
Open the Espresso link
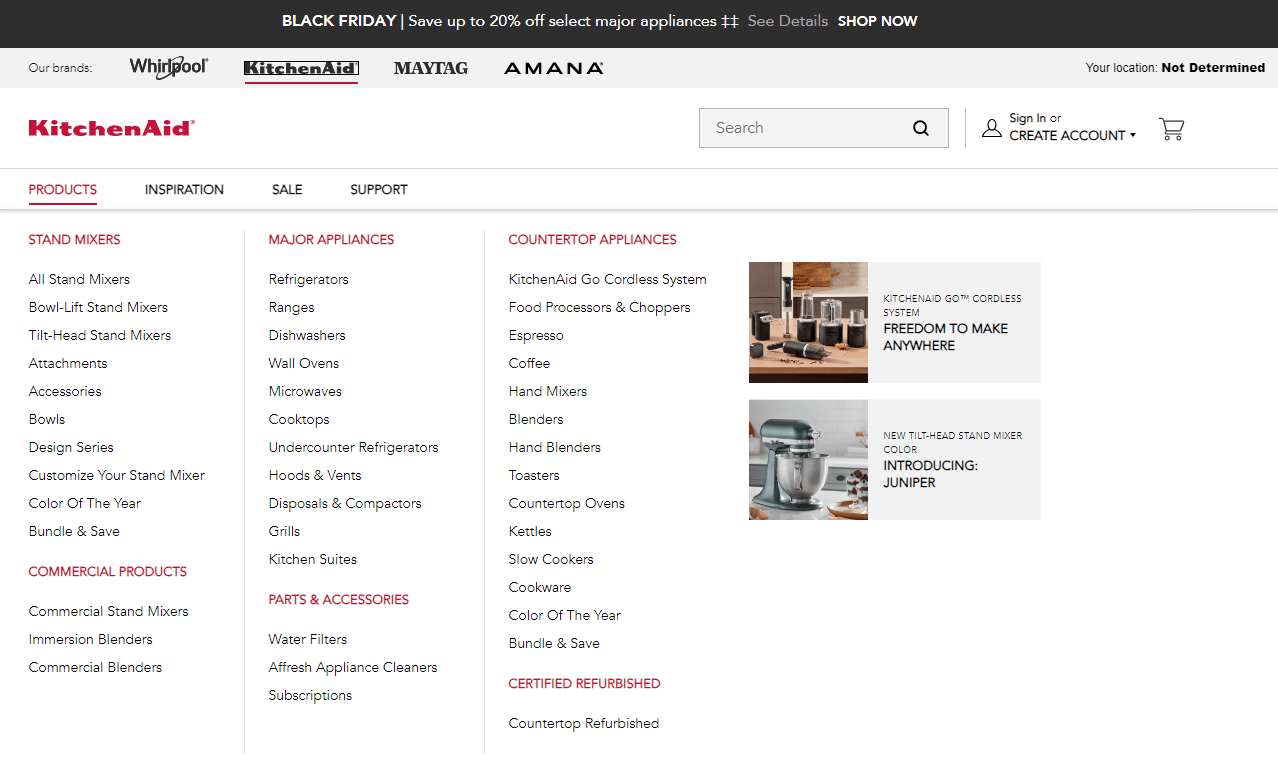click(536, 335)
